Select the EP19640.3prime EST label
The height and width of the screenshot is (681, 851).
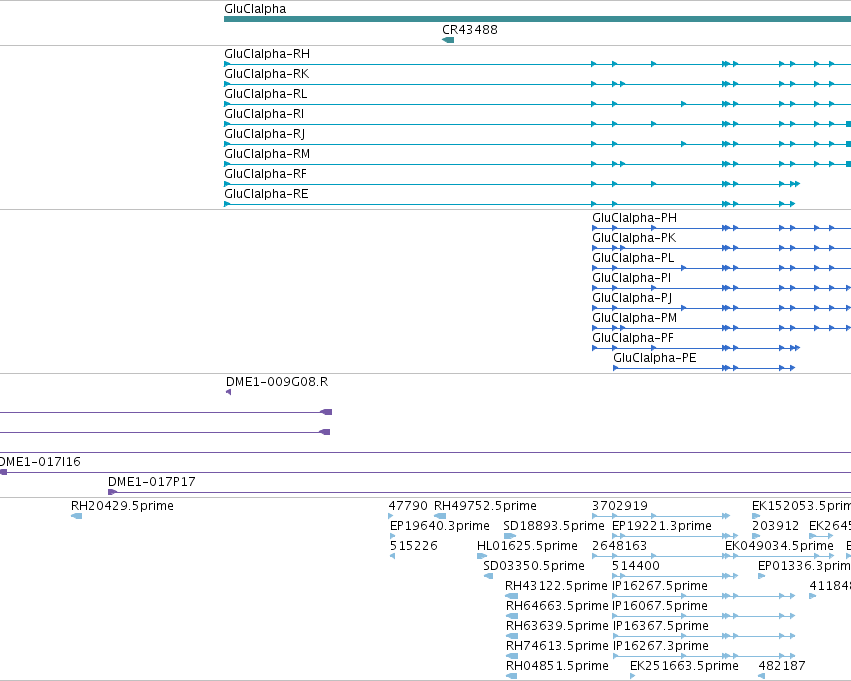(x=440, y=526)
